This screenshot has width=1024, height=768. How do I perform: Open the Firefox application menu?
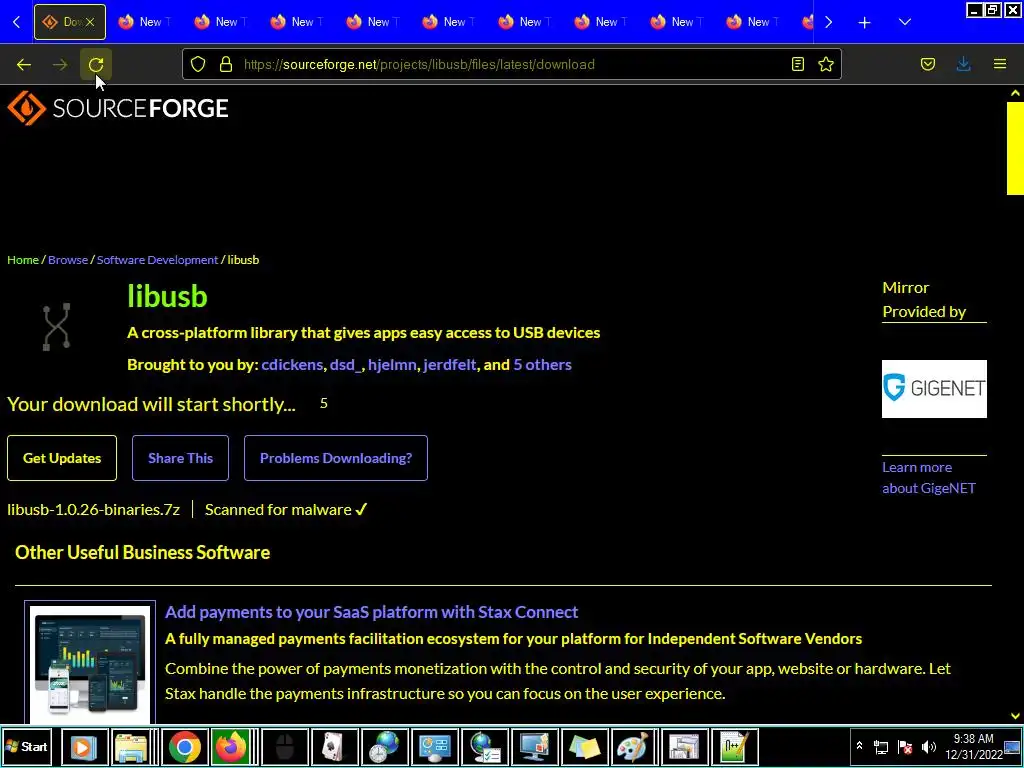[1000, 64]
